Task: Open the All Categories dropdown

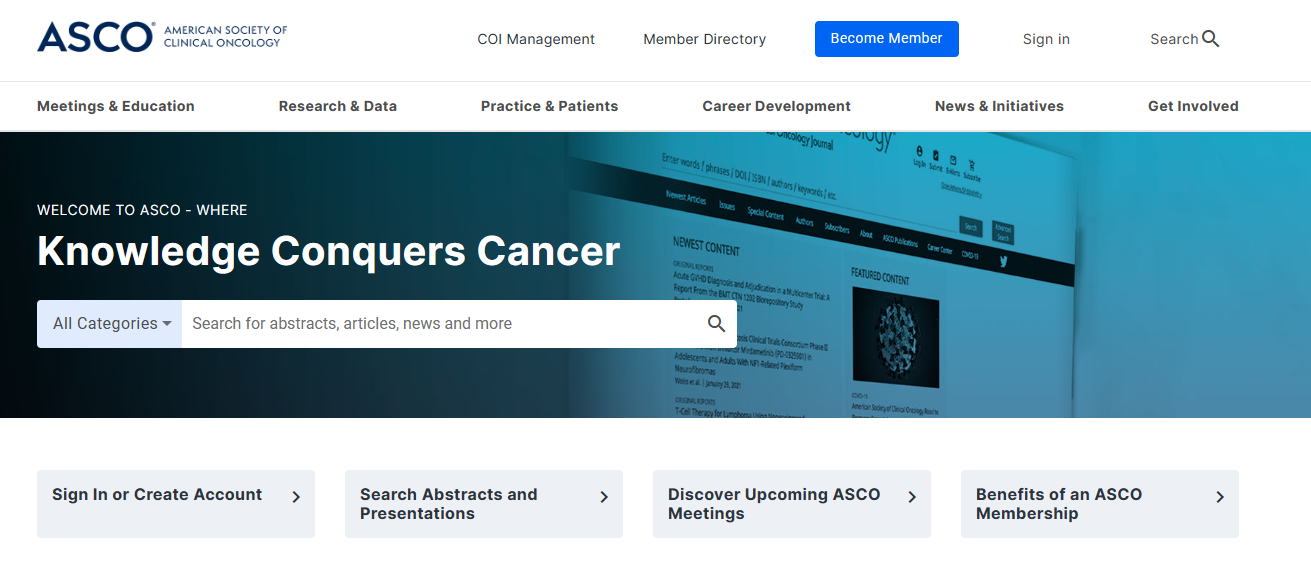Action: (x=110, y=324)
